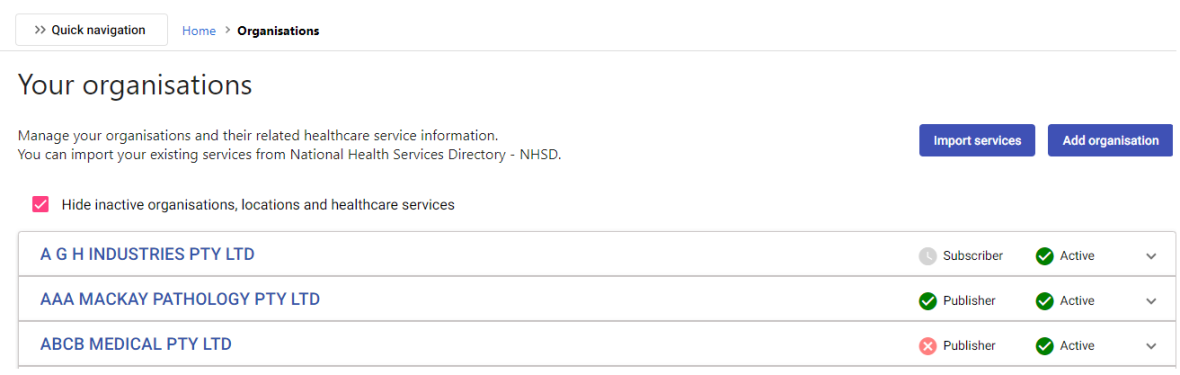The width and height of the screenshot is (1180, 375).
Task: Click the double-arrow icon in Quick navigation
Action: [41, 30]
